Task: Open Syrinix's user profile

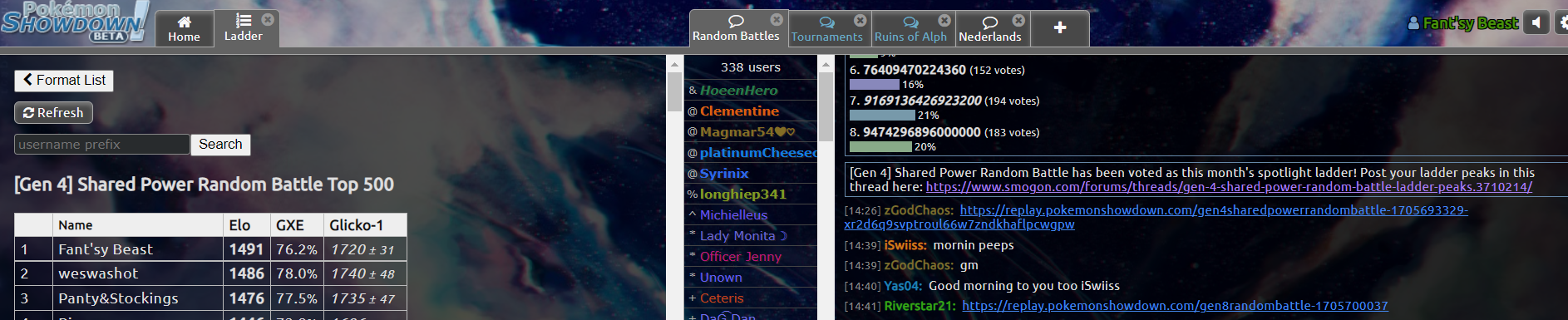Action: click(751, 174)
